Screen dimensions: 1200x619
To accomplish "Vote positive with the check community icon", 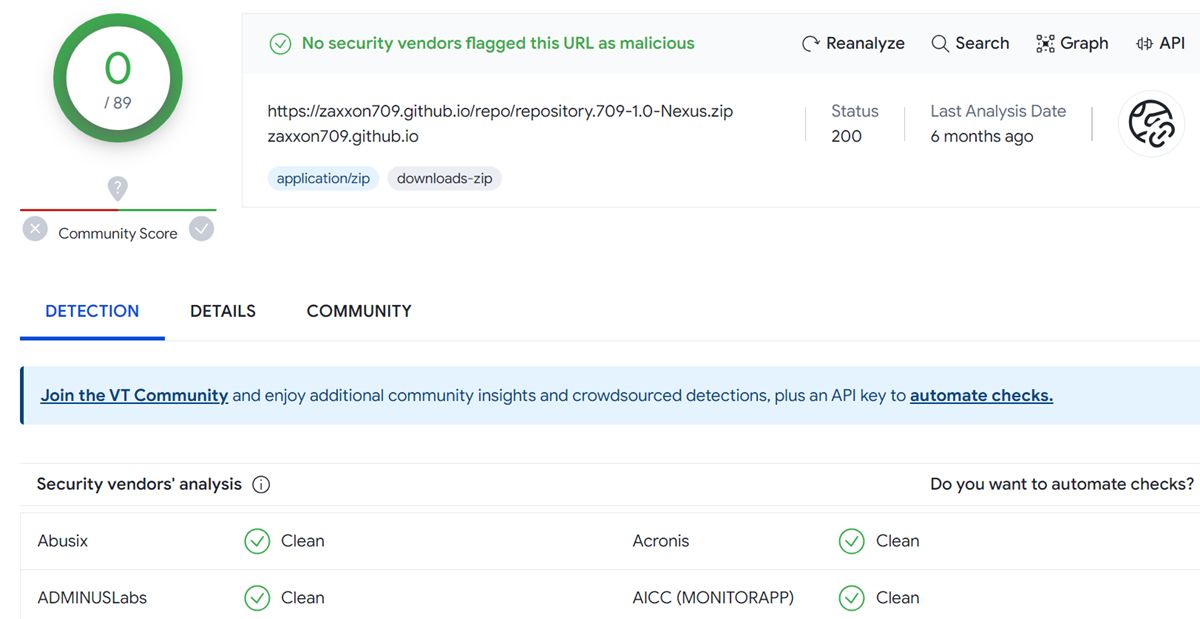I will click(x=202, y=230).
